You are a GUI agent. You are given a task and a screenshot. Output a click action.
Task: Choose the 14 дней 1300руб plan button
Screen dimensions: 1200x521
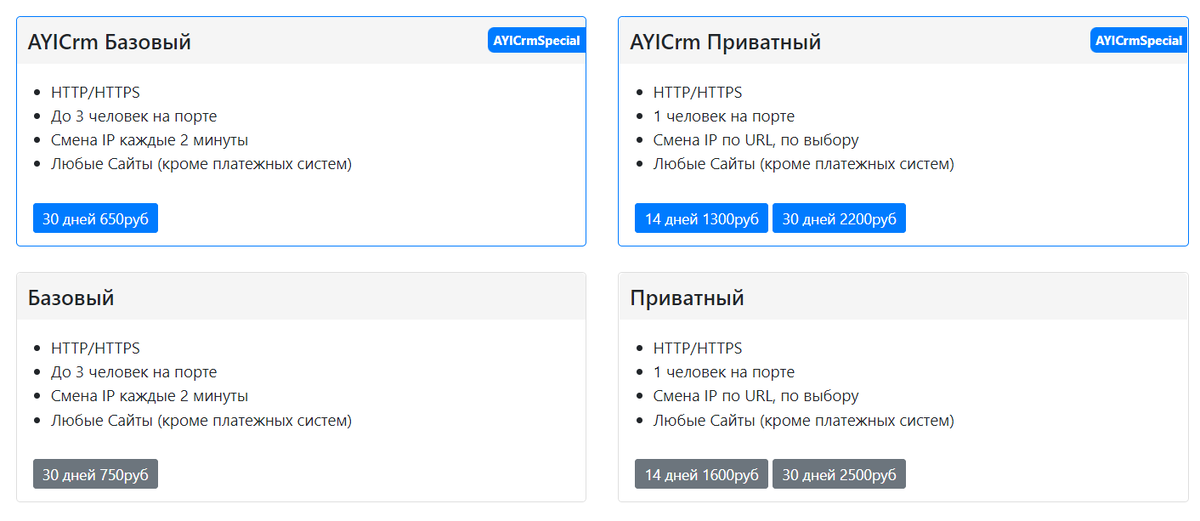[x=701, y=219]
